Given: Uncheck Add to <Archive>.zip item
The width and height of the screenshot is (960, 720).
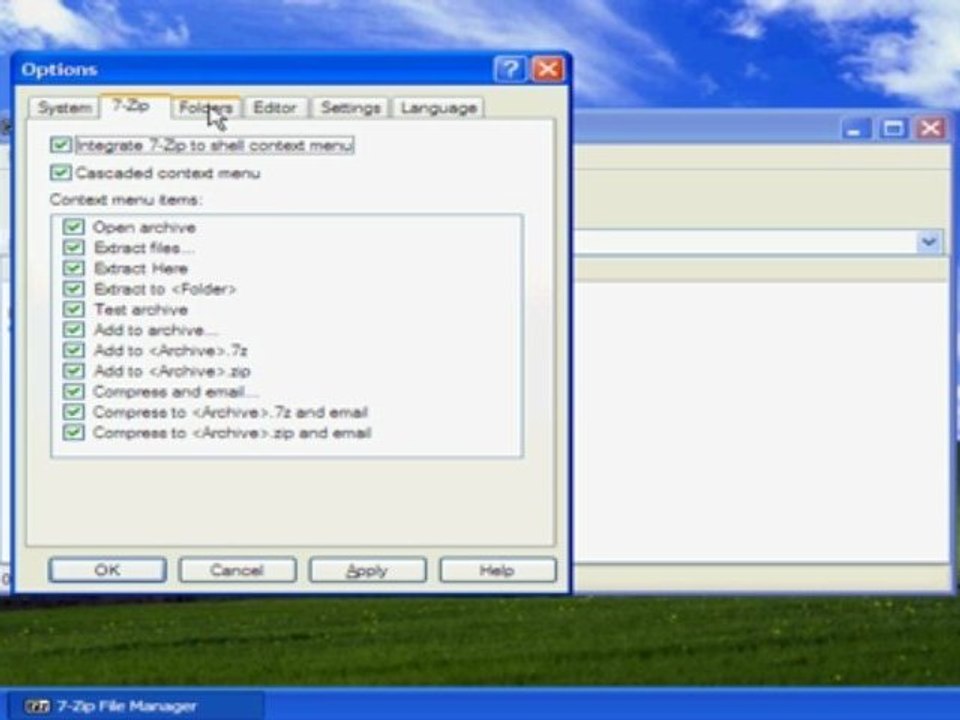Looking at the screenshot, I should 73,371.
